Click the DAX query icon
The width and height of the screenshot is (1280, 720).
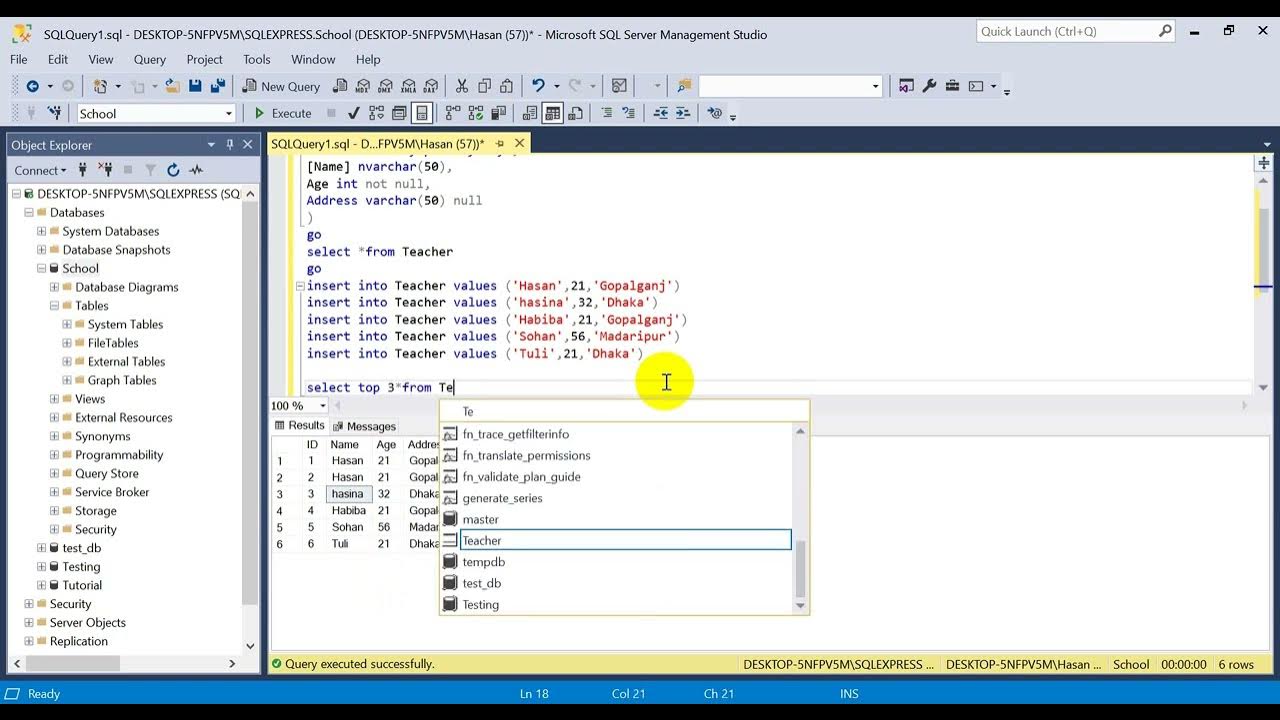coord(431,86)
